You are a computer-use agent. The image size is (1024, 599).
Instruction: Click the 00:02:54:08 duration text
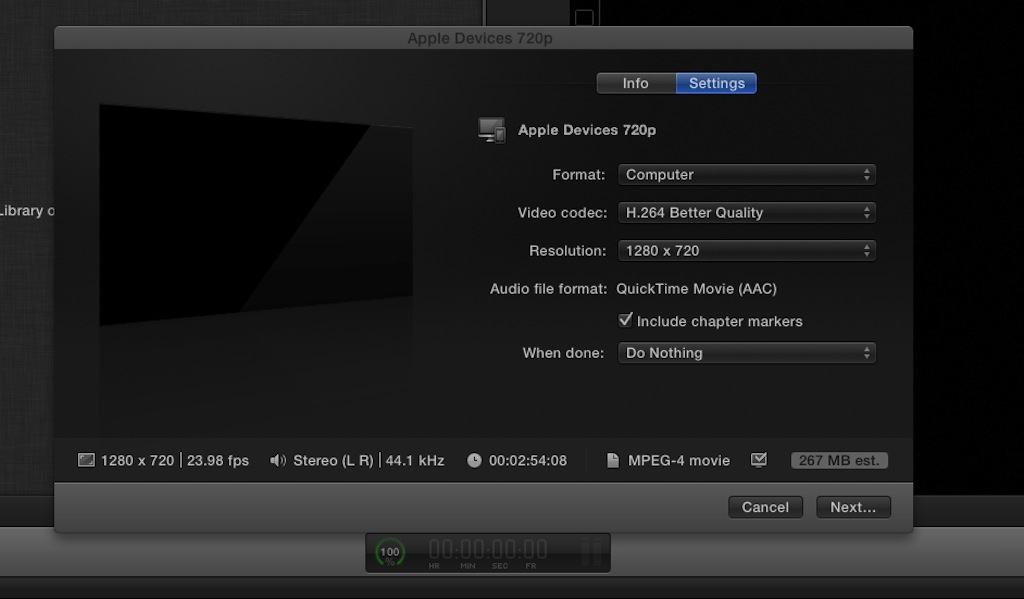[528, 461]
